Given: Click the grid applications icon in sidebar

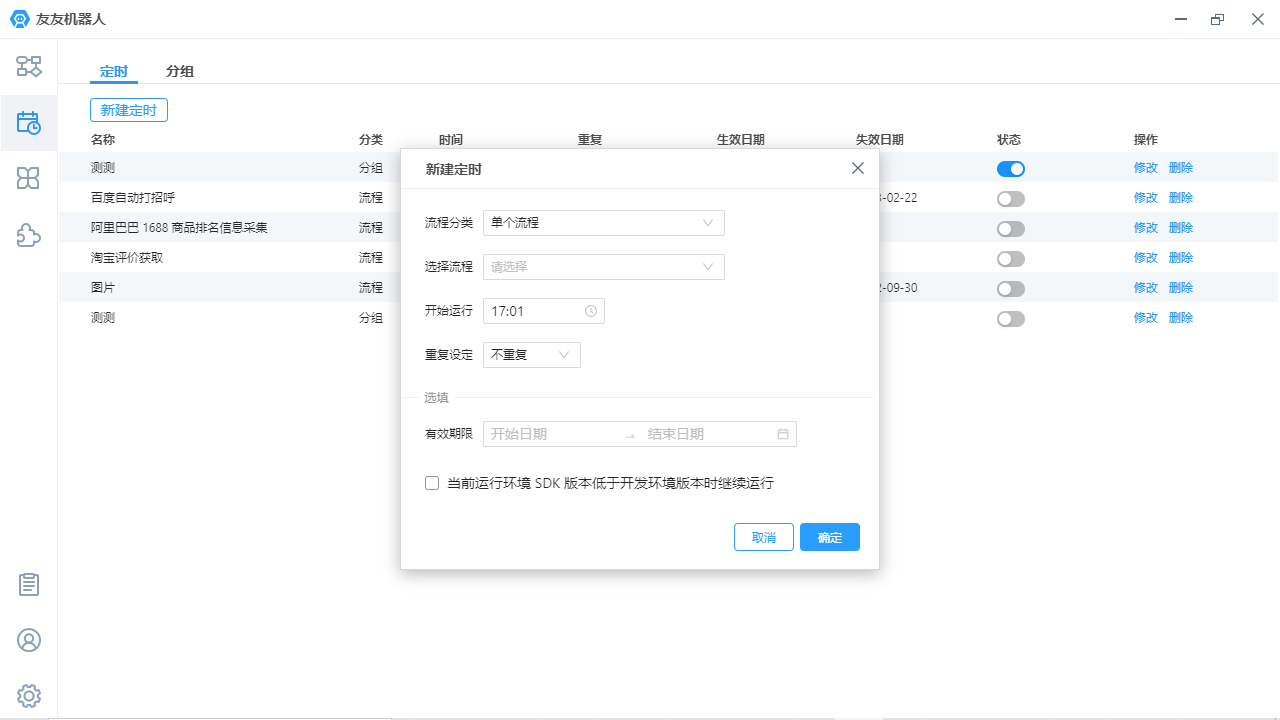Looking at the screenshot, I should coord(29,178).
